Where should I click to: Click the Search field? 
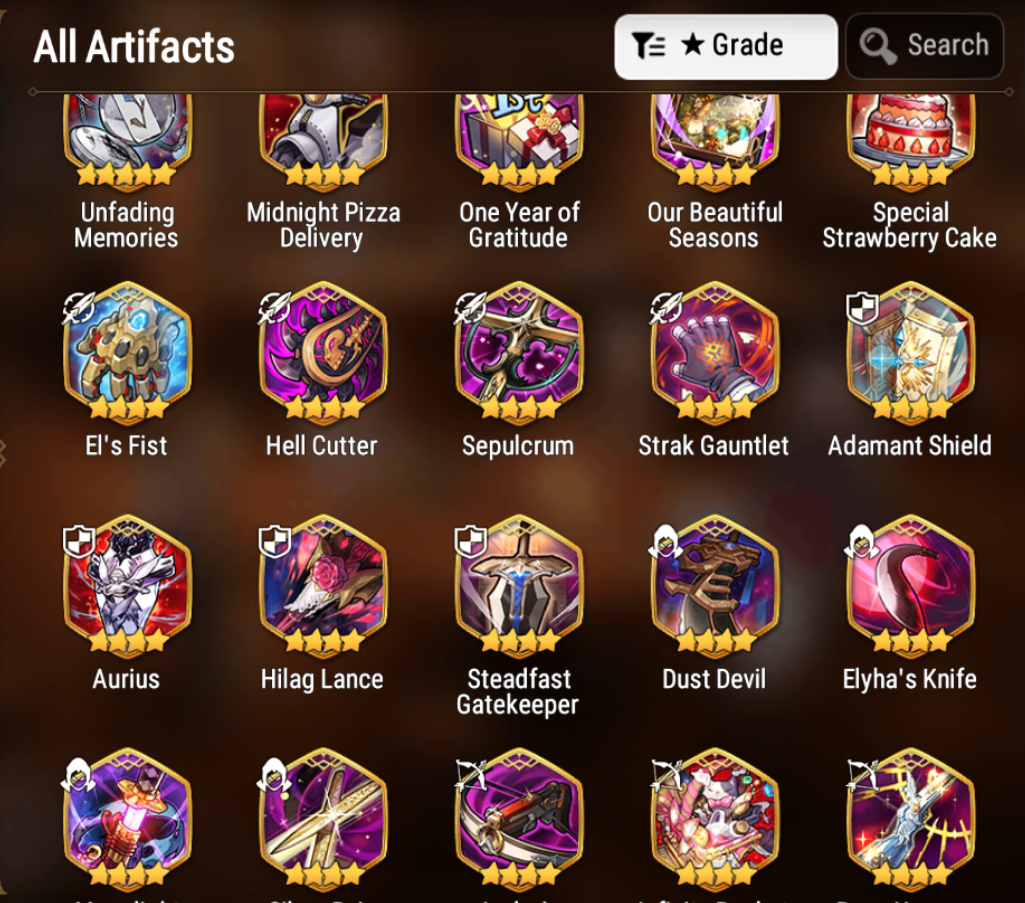tap(924, 46)
